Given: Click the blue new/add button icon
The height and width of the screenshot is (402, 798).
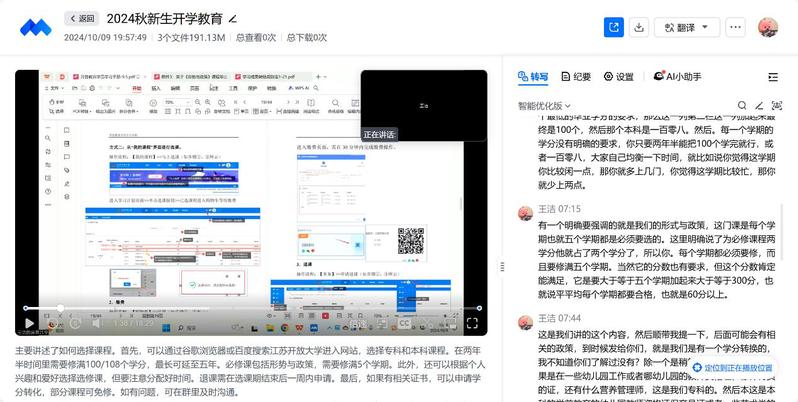Looking at the screenshot, I should coord(612,27).
